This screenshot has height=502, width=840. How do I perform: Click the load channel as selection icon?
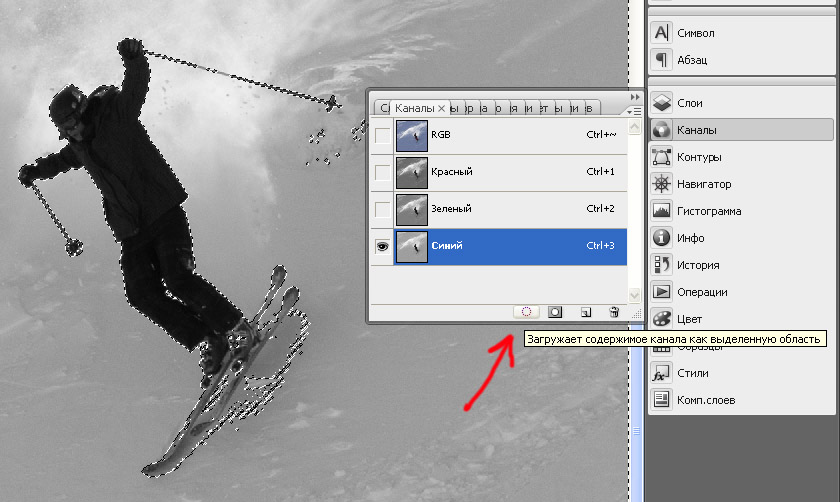tap(526, 312)
